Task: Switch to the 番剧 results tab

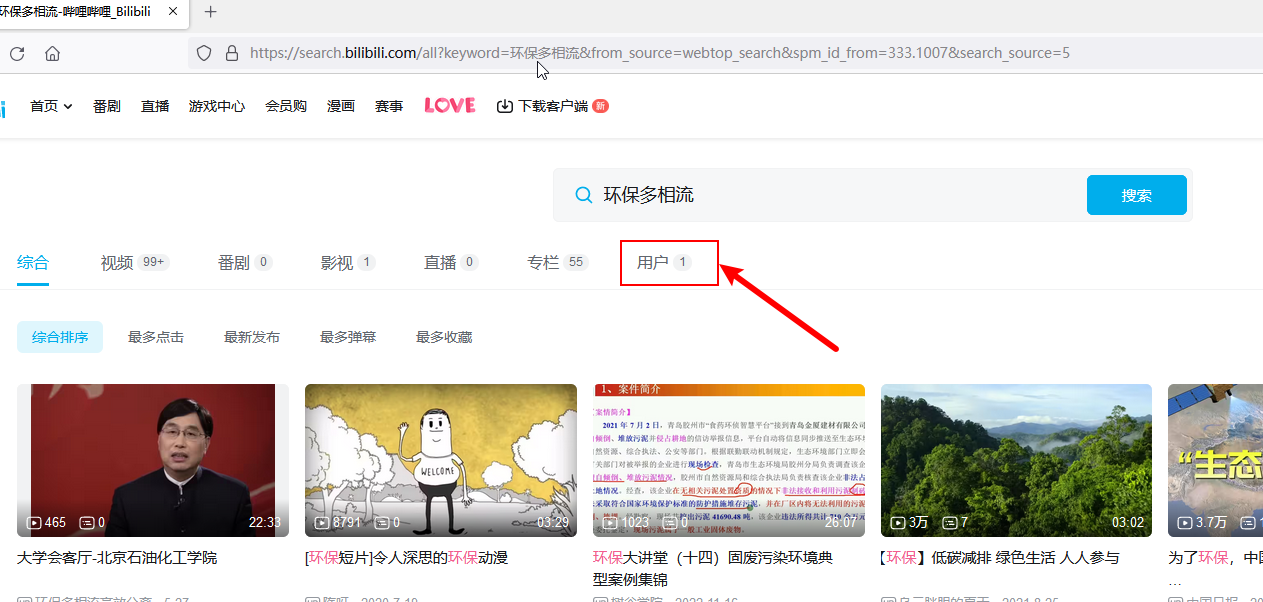Action: coord(245,263)
